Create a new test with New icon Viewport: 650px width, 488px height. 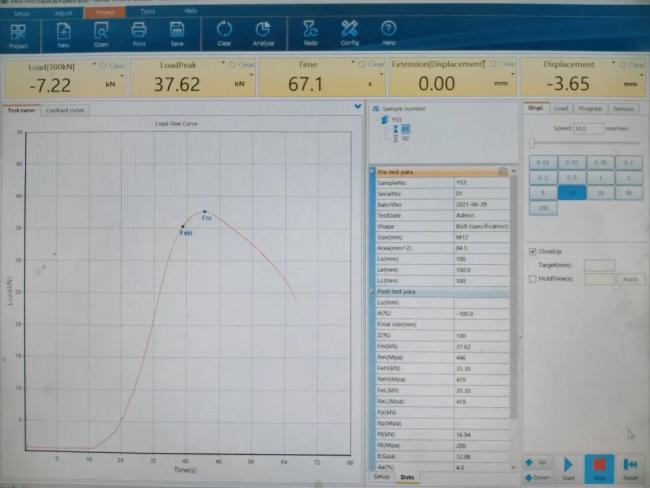click(63, 35)
